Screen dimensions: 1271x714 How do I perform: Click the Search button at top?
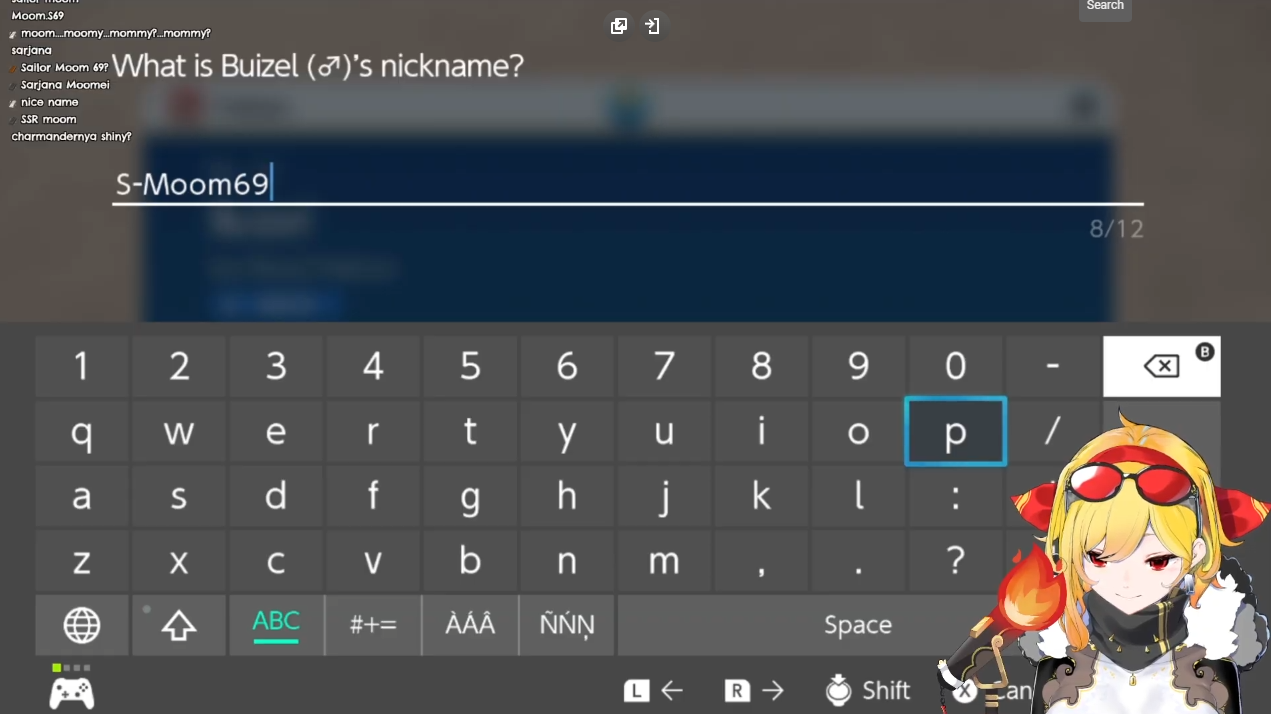[x=1105, y=7]
